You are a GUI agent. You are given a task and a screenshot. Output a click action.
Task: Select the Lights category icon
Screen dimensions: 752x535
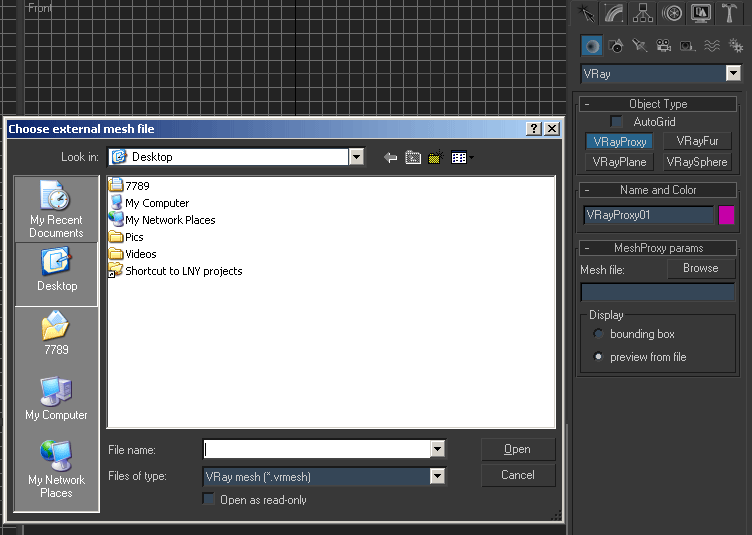click(x=639, y=46)
